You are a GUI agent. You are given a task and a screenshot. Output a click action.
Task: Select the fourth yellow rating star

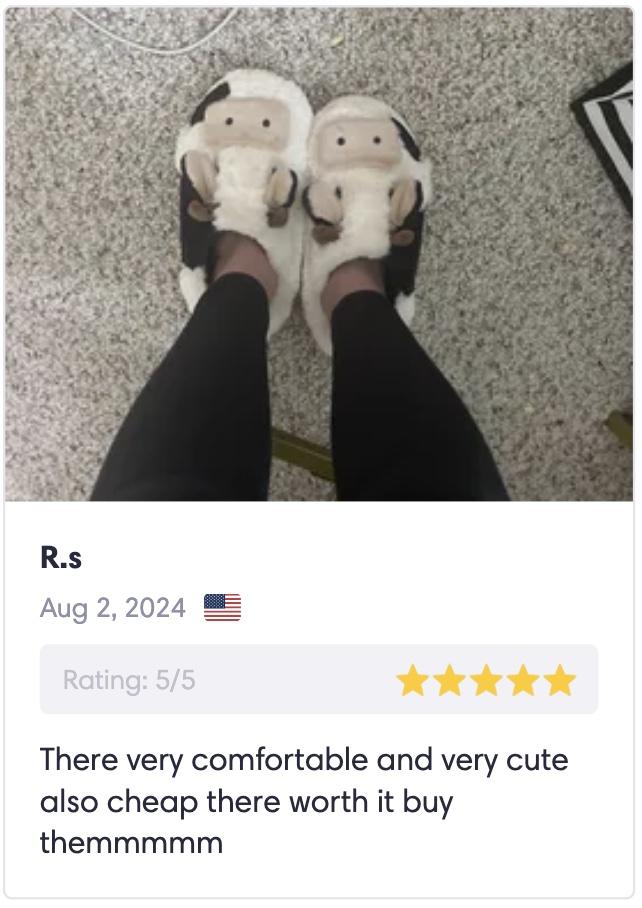click(x=523, y=680)
